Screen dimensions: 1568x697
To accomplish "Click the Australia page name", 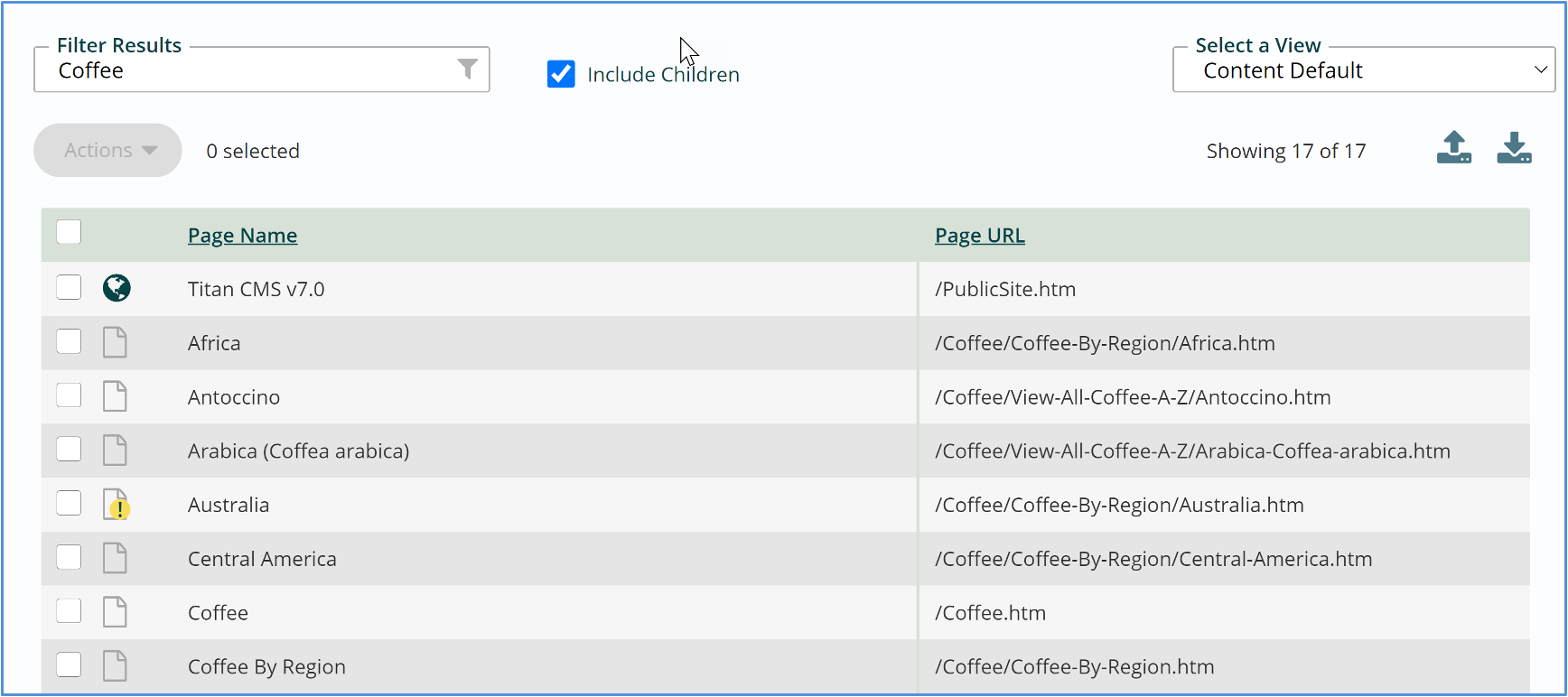I will (229, 505).
